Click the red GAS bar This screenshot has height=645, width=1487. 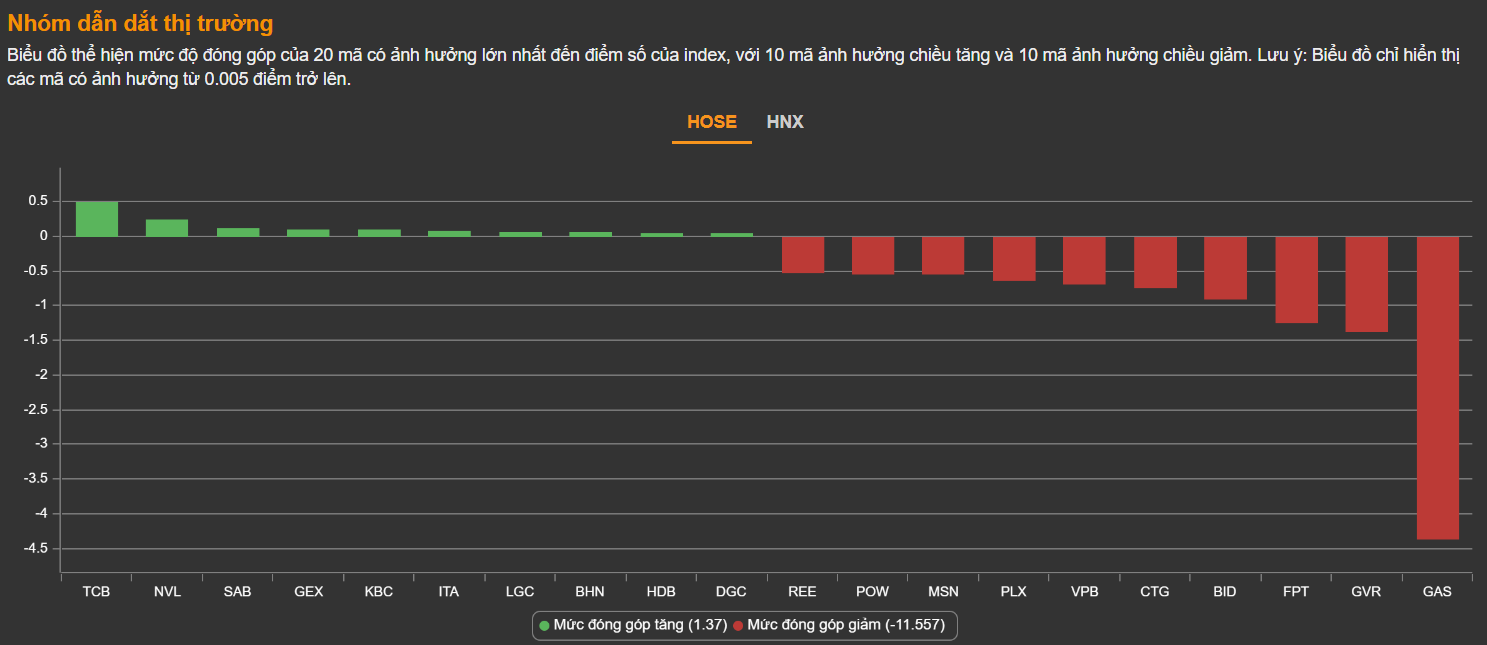coord(1437,388)
